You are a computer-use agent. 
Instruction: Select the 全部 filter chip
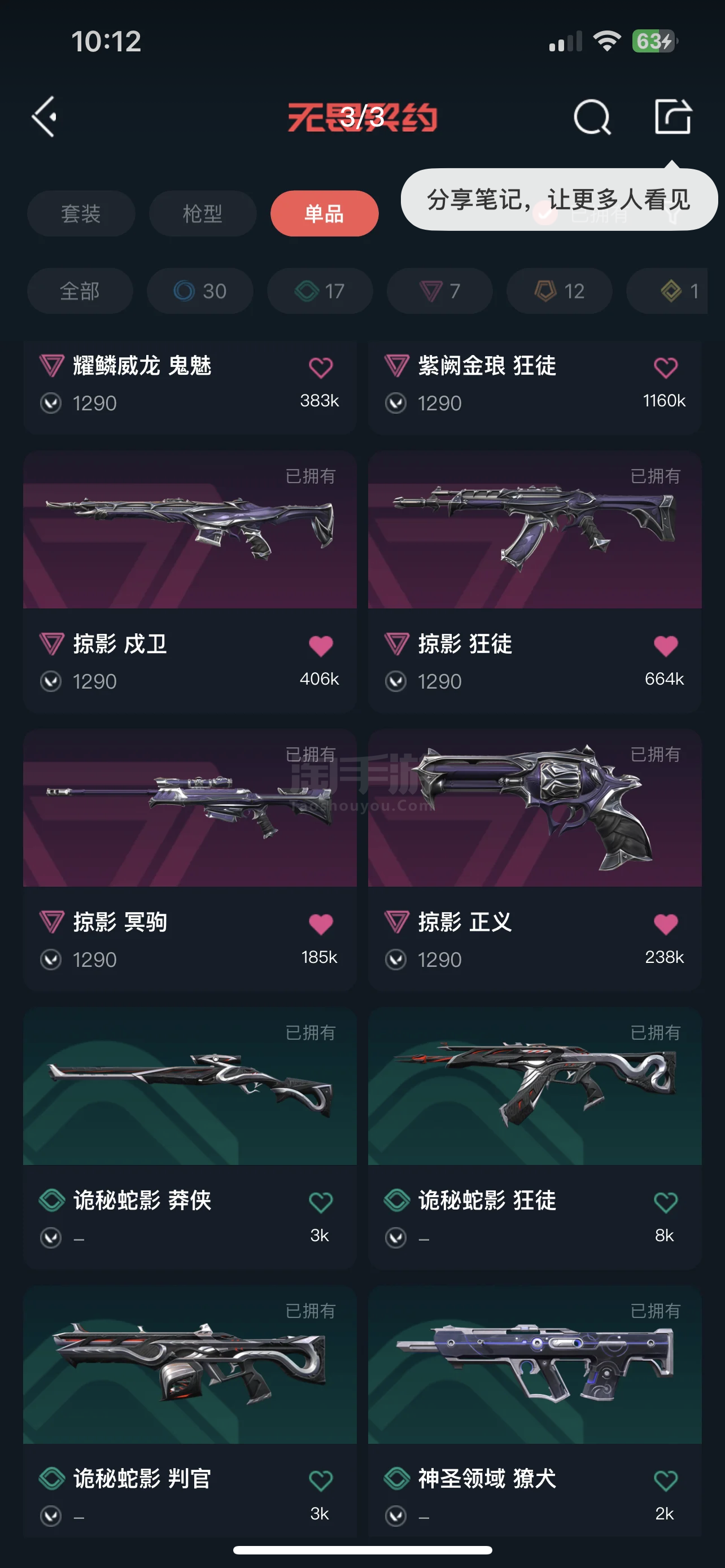click(x=80, y=291)
